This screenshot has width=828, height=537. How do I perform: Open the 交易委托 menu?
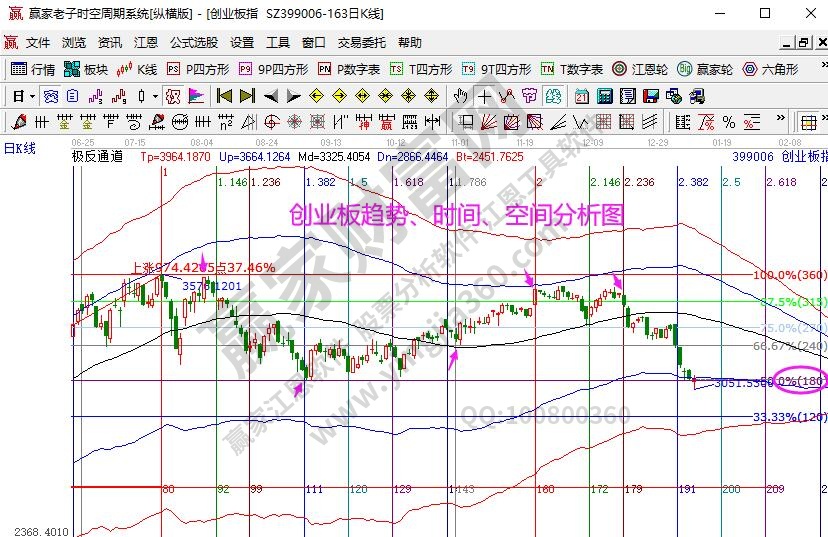[361, 43]
